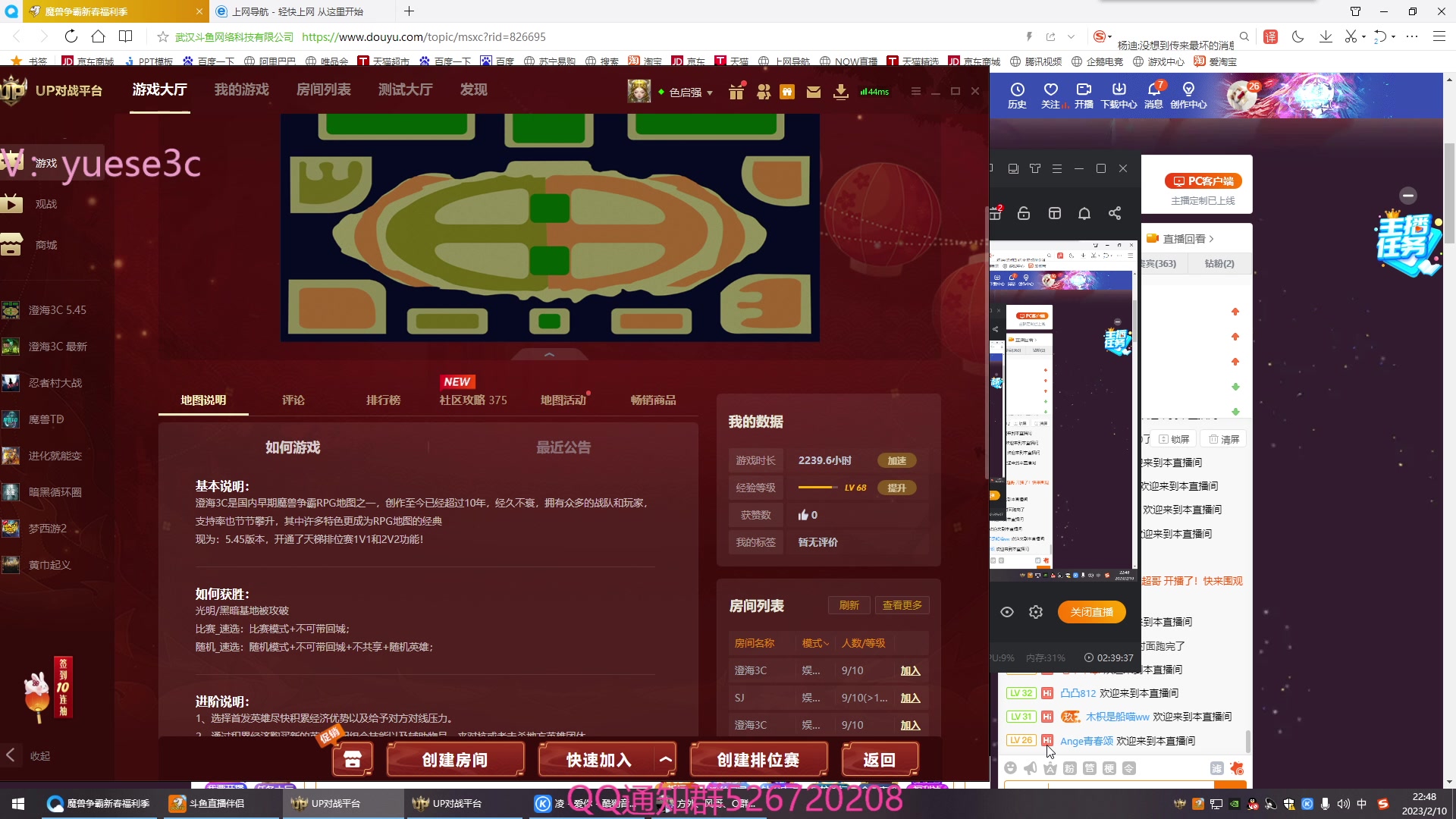Click the 粉 button in chat toolbar

(1069, 768)
